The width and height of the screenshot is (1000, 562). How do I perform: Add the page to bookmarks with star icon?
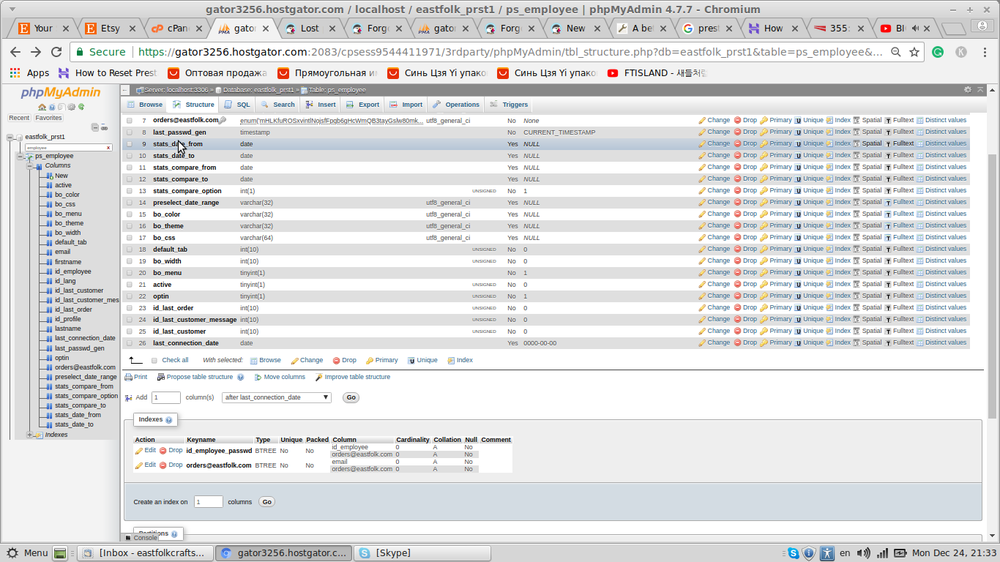click(915, 52)
